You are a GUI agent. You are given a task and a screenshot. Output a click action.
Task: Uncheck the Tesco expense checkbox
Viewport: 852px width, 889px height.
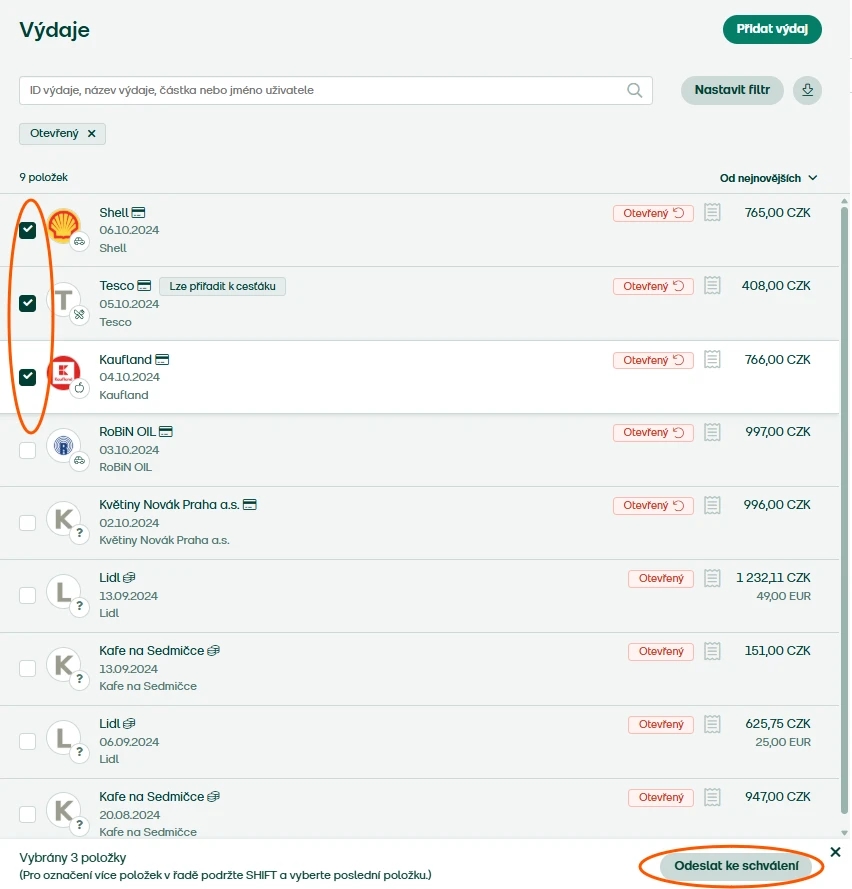click(x=27, y=303)
